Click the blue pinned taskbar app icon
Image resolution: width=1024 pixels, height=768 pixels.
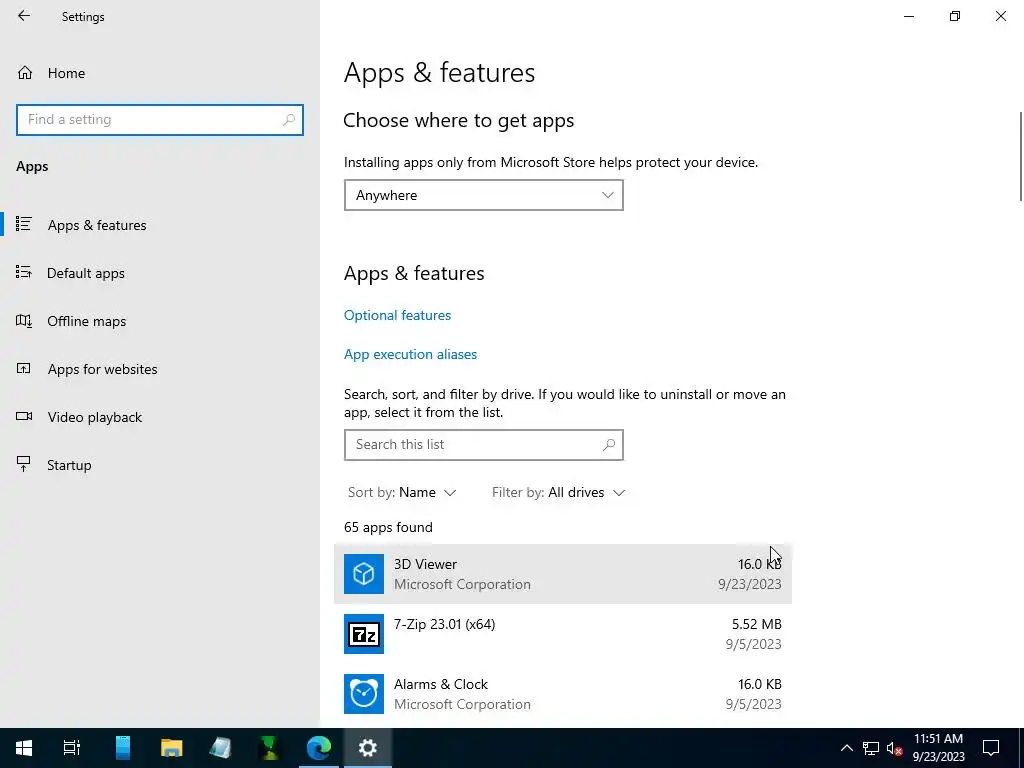tap(123, 748)
